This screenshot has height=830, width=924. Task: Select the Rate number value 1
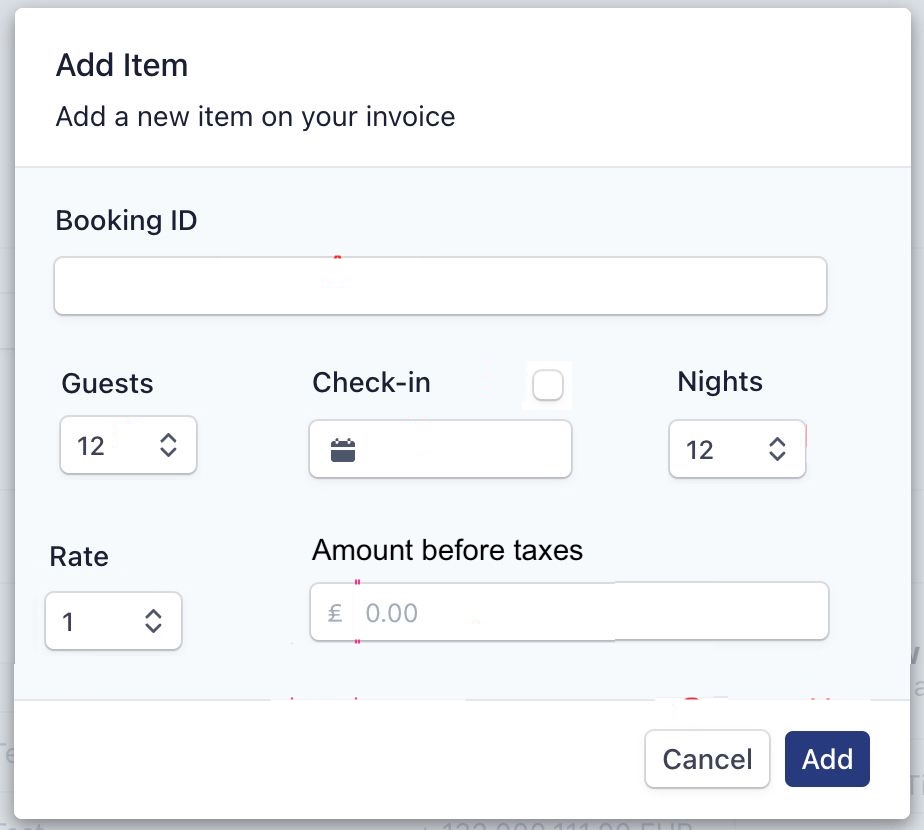(x=70, y=623)
